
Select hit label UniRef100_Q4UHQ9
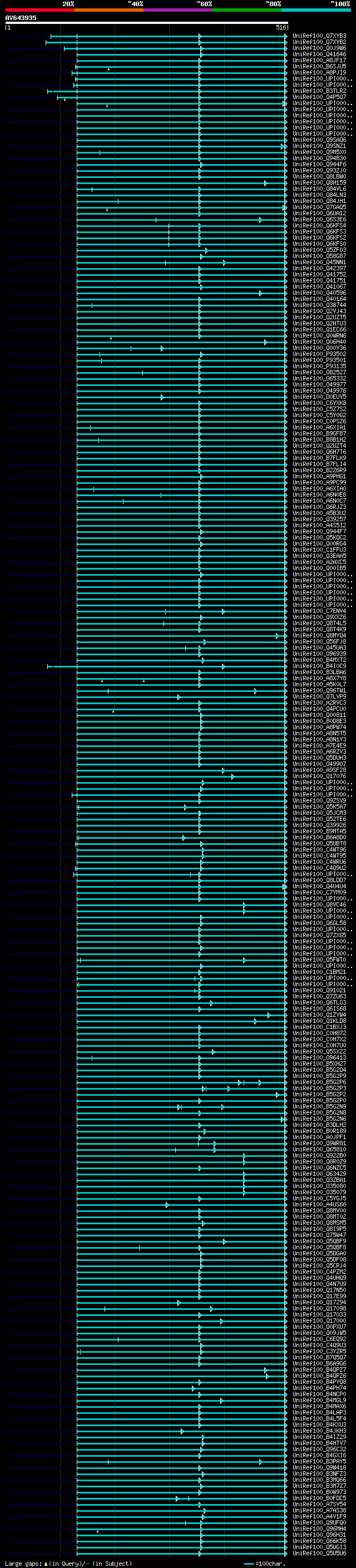click(319, 1278)
